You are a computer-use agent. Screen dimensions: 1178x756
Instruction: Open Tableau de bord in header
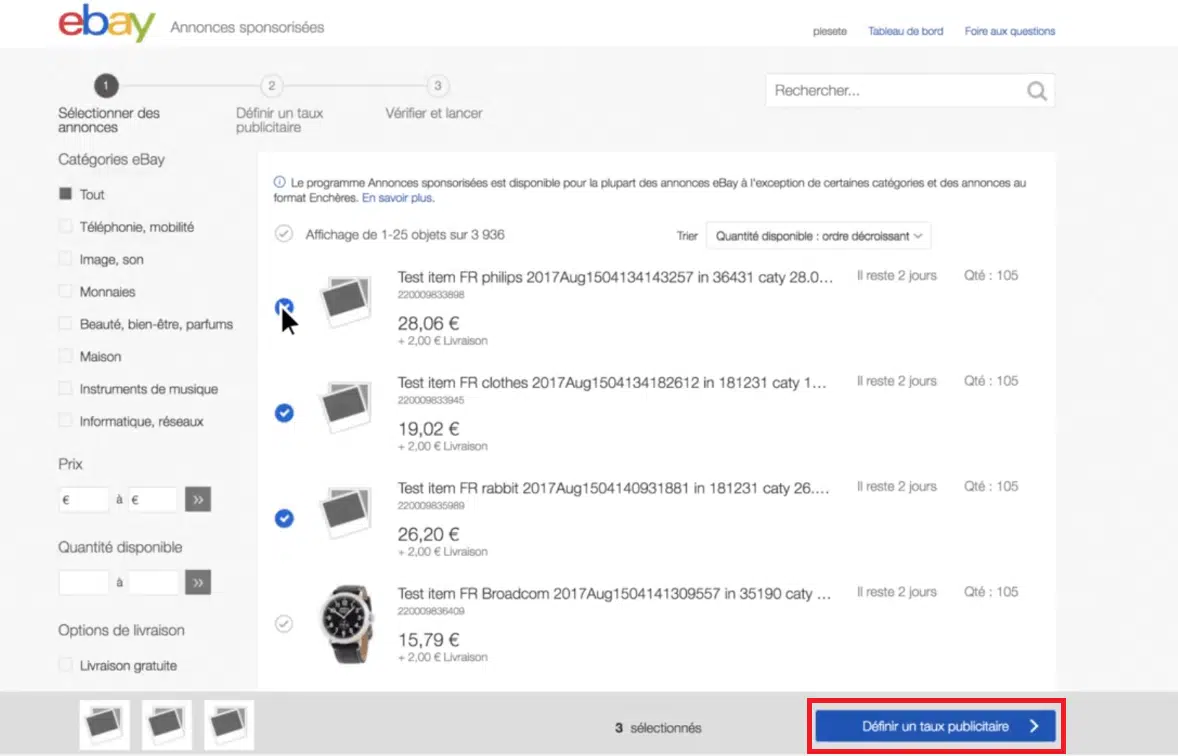pyautogui.click(x=905, y=31)
